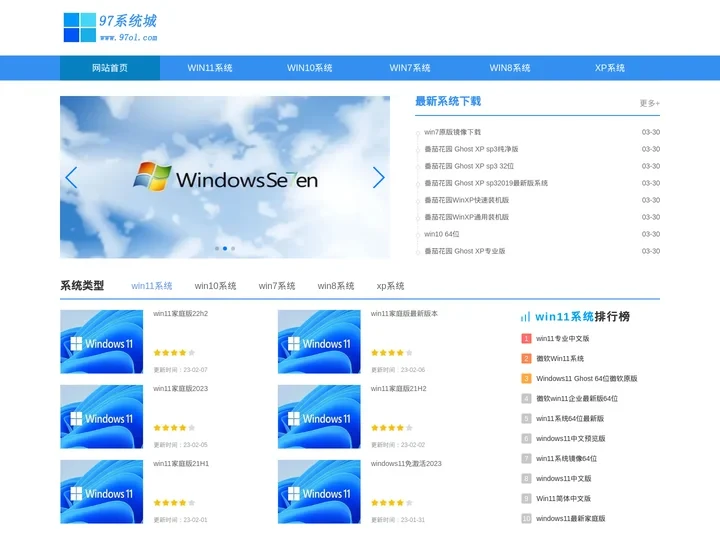Screen dimensions: 720x540
Task: Click the star rating of win11家庭版21H2
Action: point(392,428)
